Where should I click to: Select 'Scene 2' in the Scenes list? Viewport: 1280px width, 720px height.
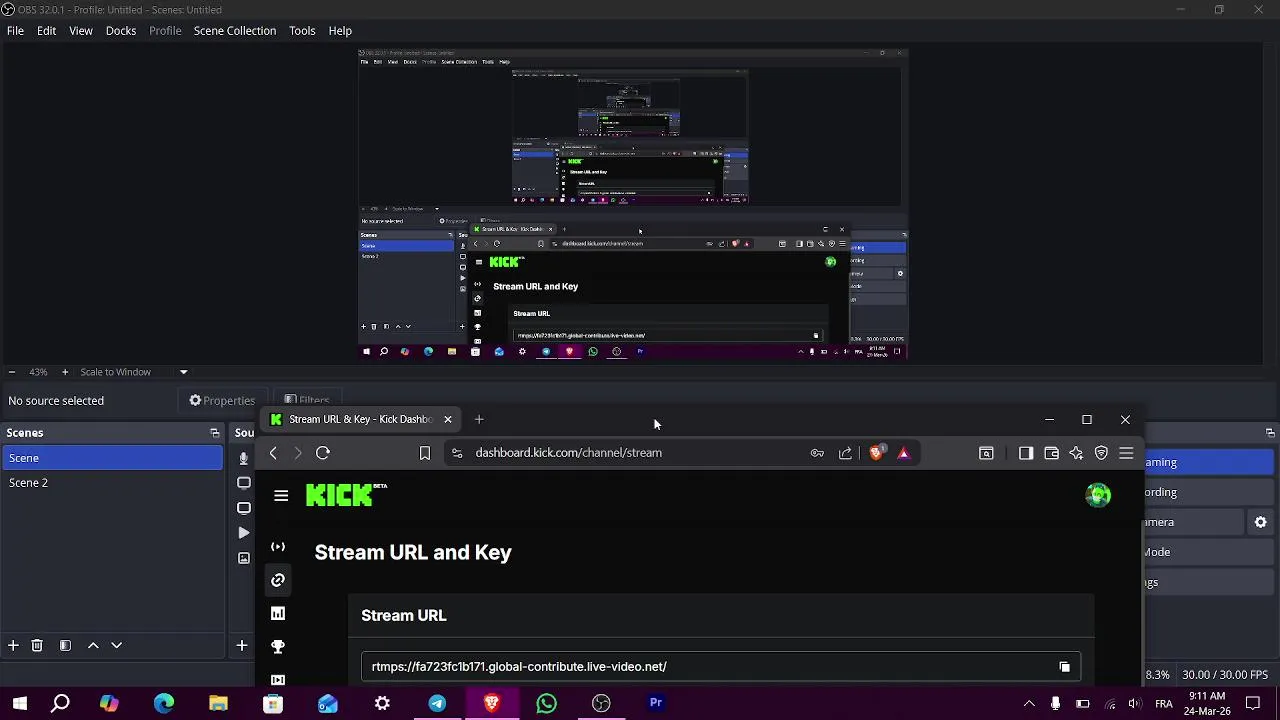click(111, 483)
